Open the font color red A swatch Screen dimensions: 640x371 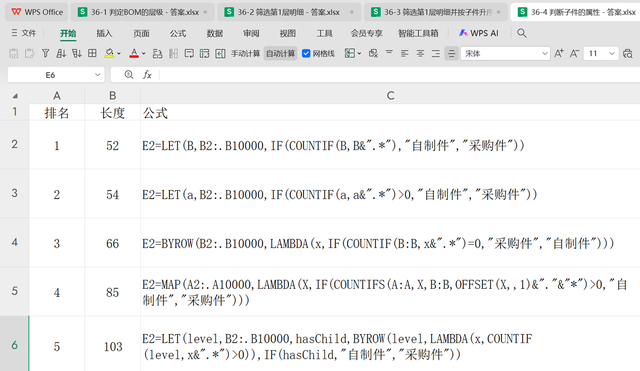(x=133, y=53)
